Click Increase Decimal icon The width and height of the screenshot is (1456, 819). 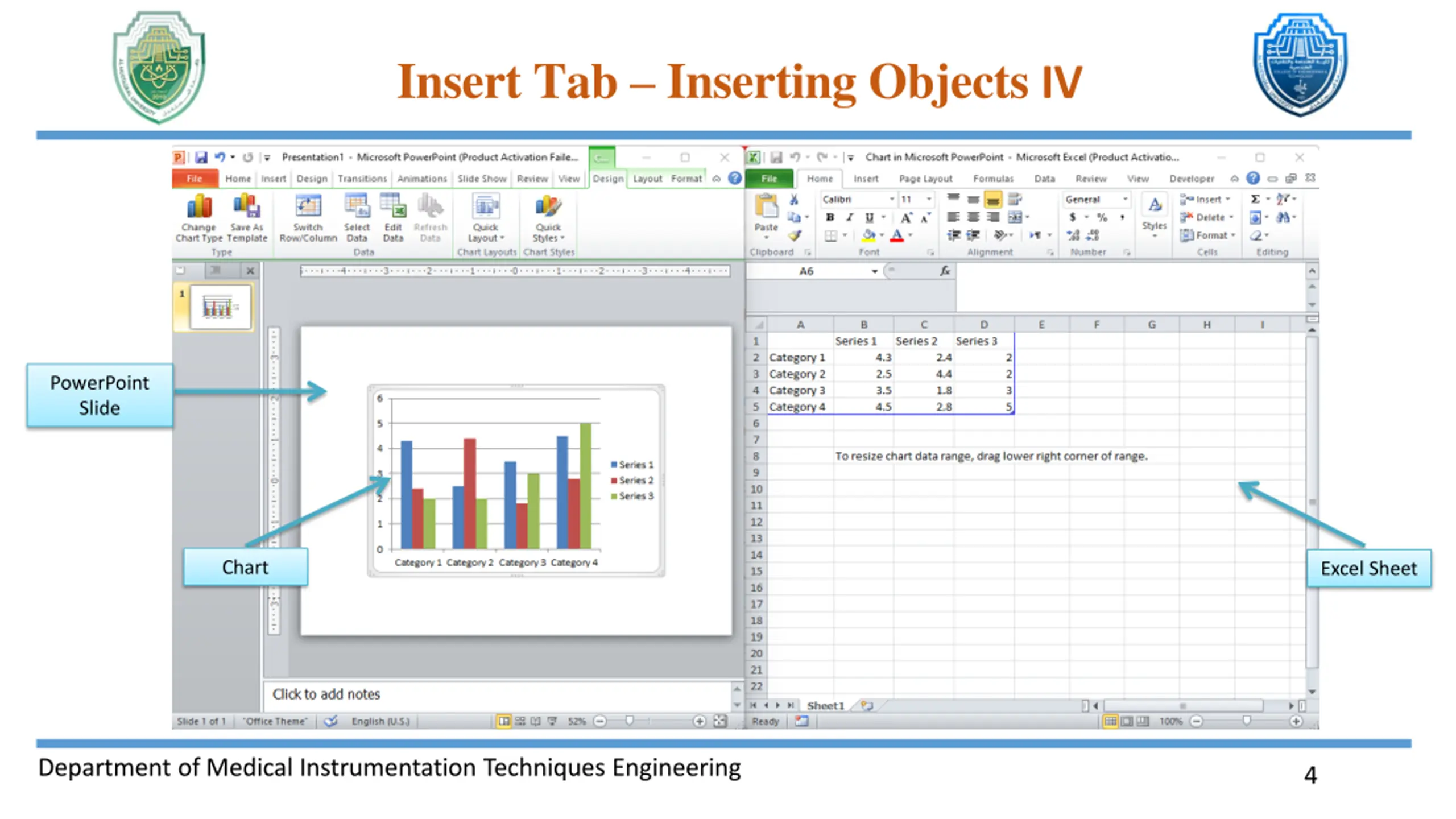(x=1073, y=235)
